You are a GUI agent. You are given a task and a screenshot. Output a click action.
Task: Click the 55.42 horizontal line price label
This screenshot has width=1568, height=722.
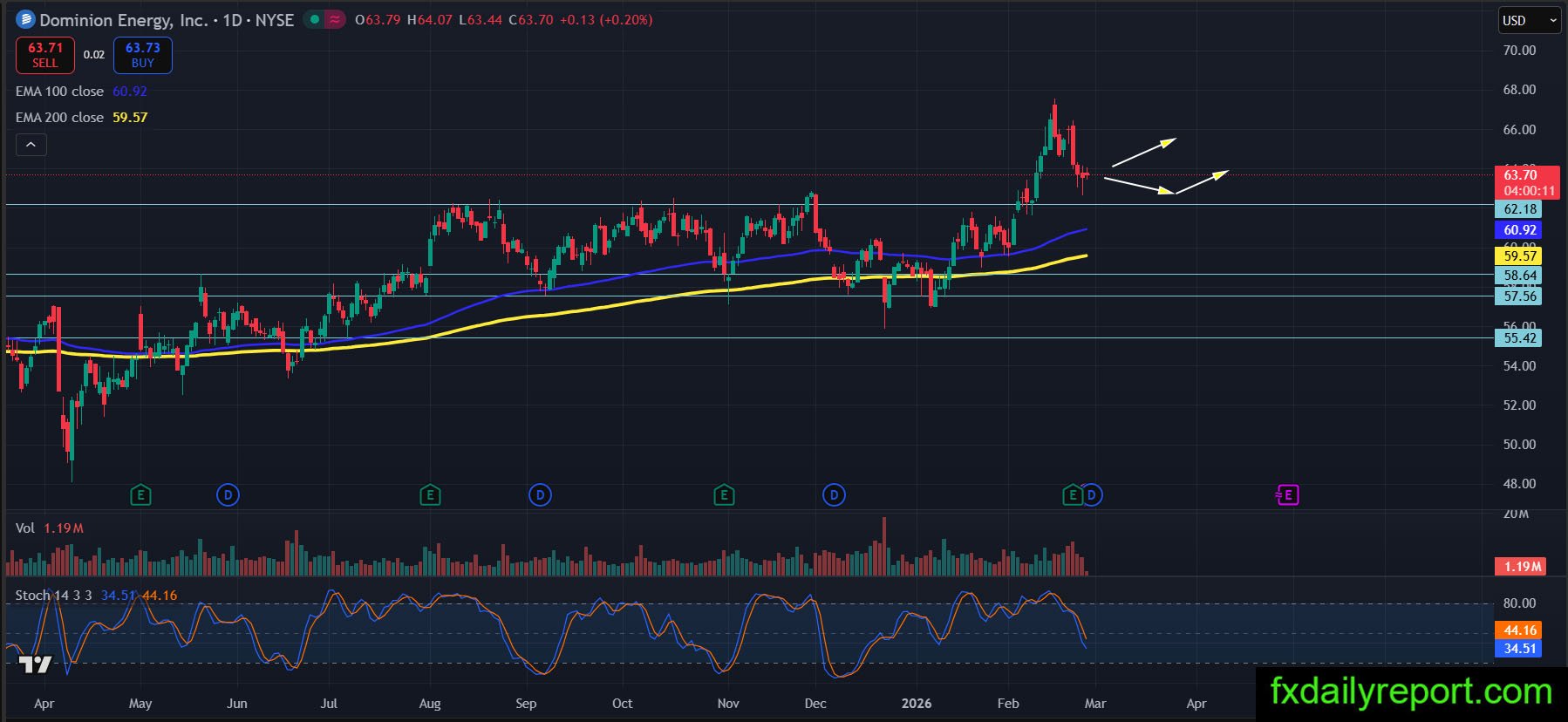tap(1520, 338)
